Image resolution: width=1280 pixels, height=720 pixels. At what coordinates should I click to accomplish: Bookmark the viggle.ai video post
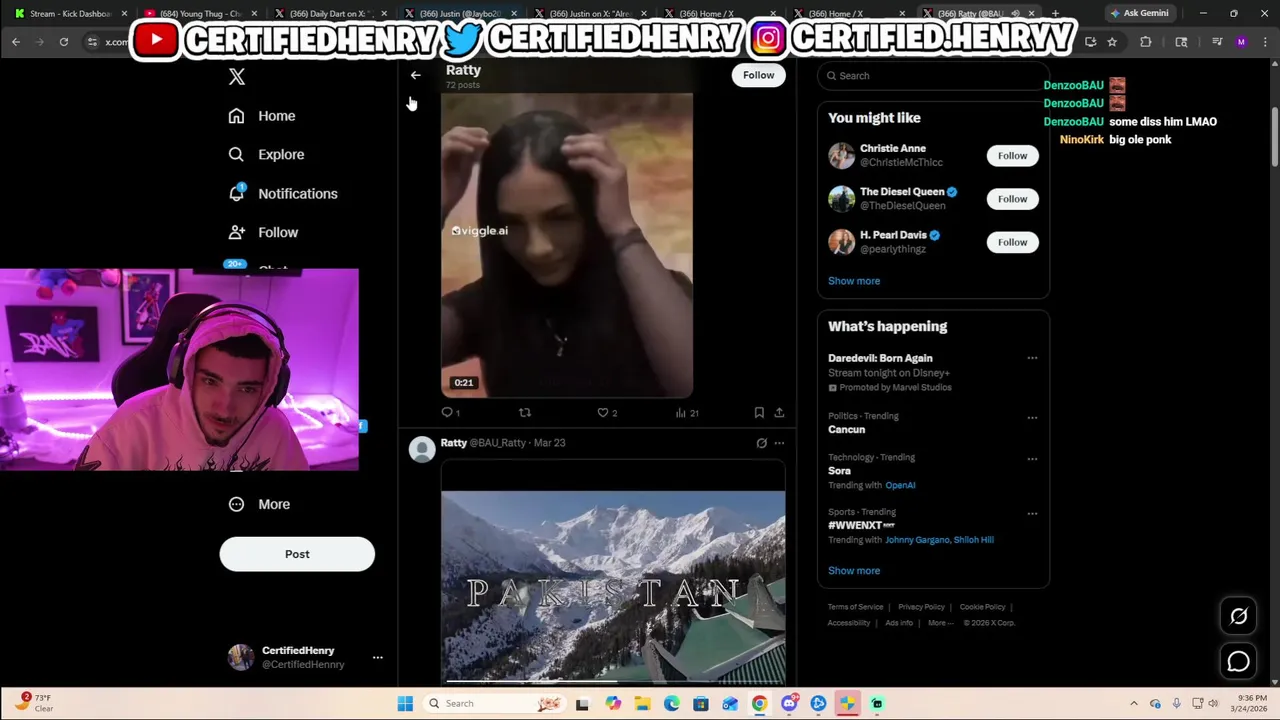click(759, 412)
